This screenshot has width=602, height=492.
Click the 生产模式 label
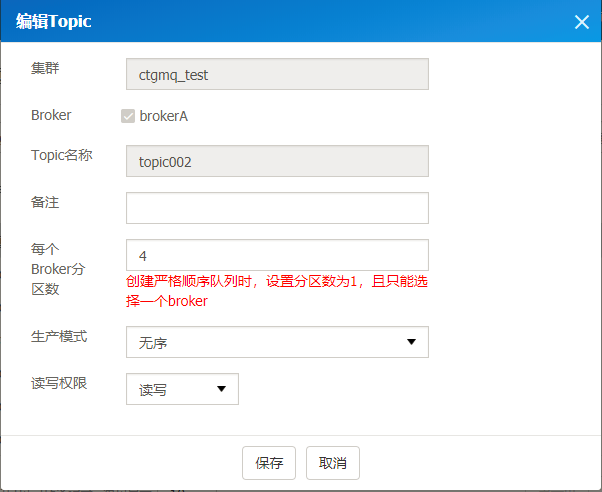(59, 336)
